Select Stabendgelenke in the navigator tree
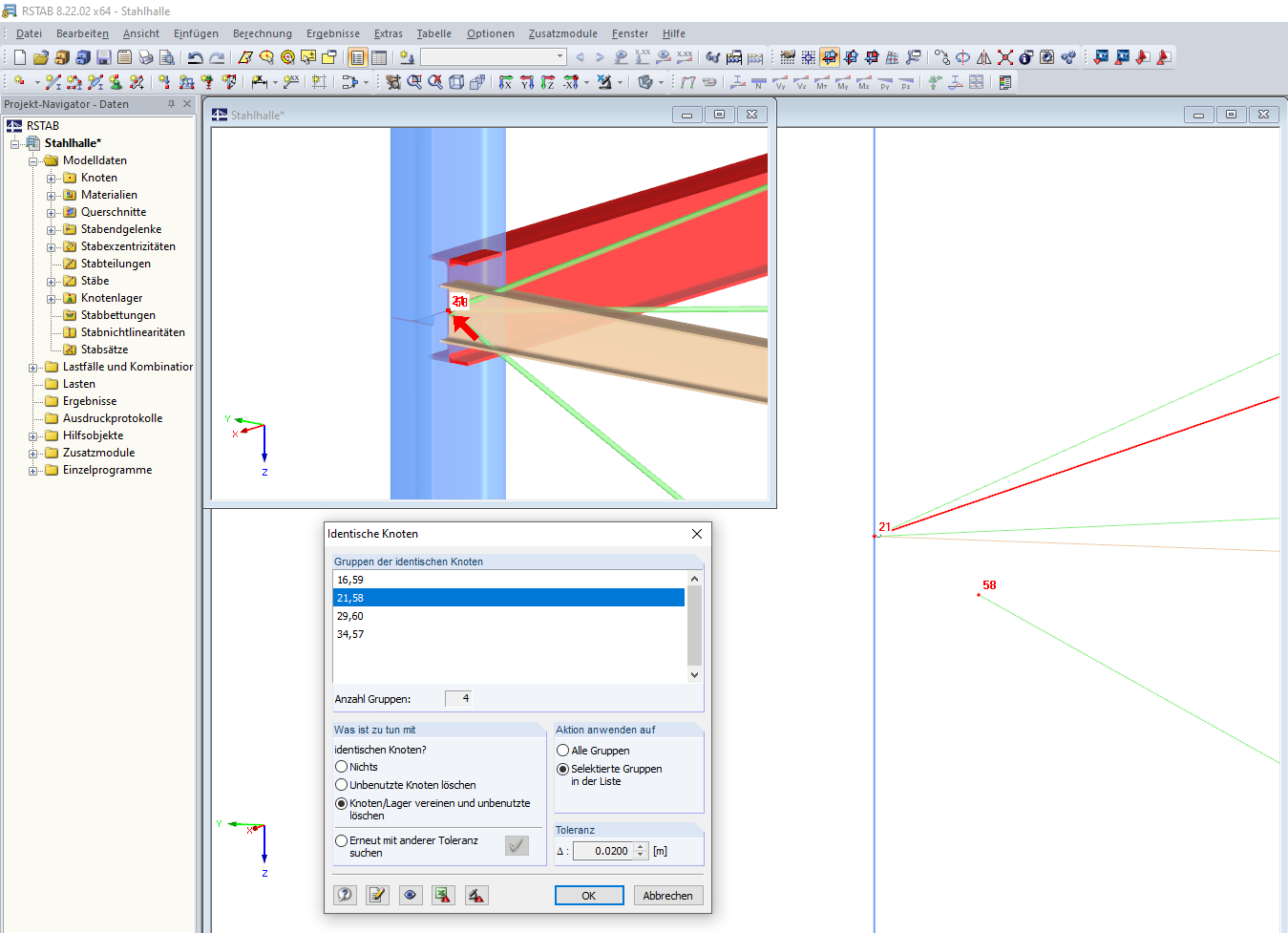The width and height of the screenshot is (1288, 933). pyautogui.click(x=121, y=229)
